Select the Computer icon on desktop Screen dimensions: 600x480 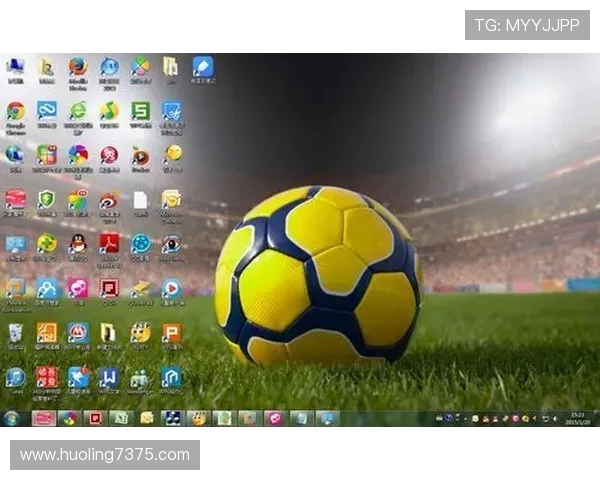[15, 68]
